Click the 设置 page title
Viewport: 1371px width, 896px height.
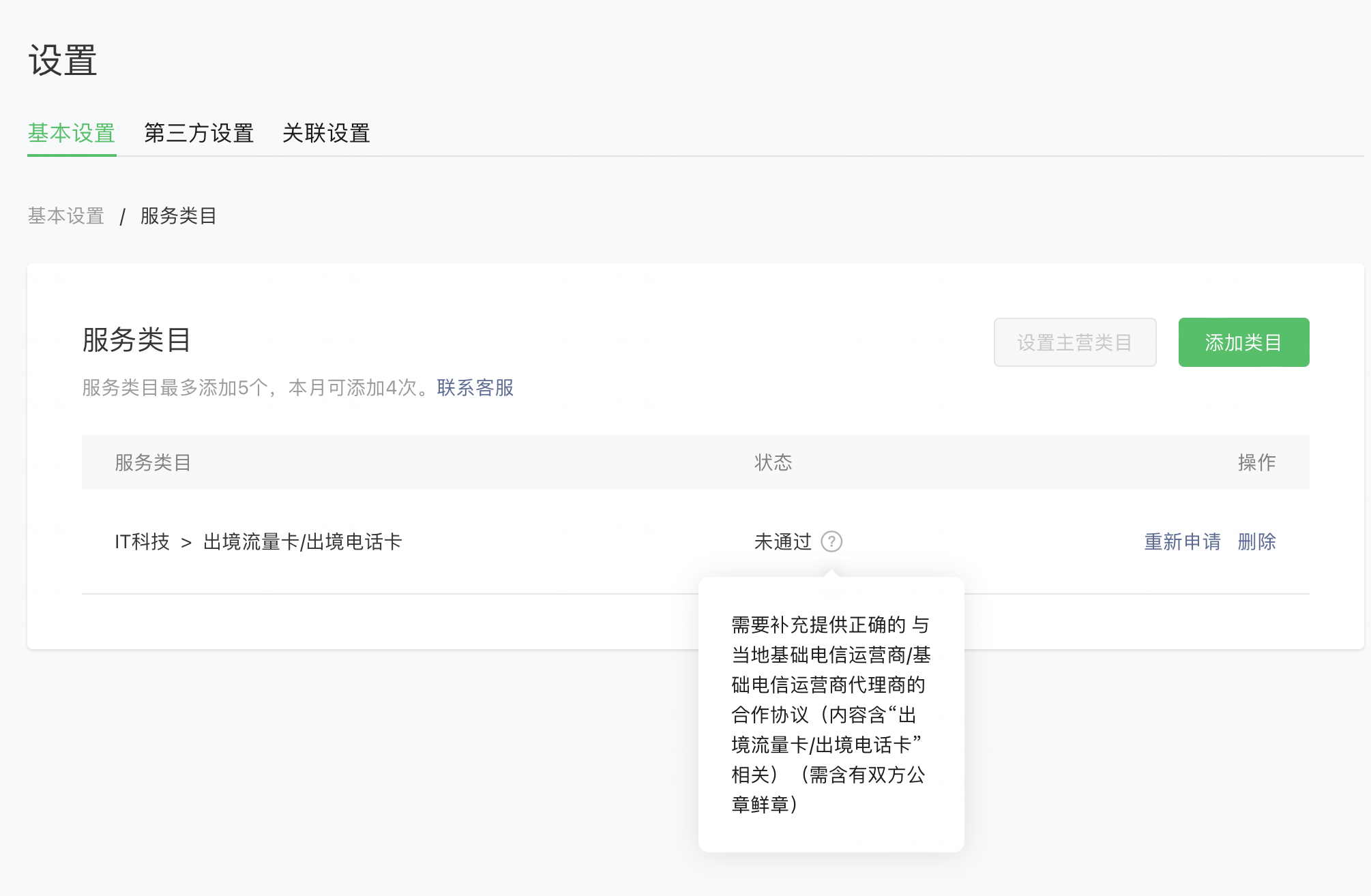[x=63, y=60]
